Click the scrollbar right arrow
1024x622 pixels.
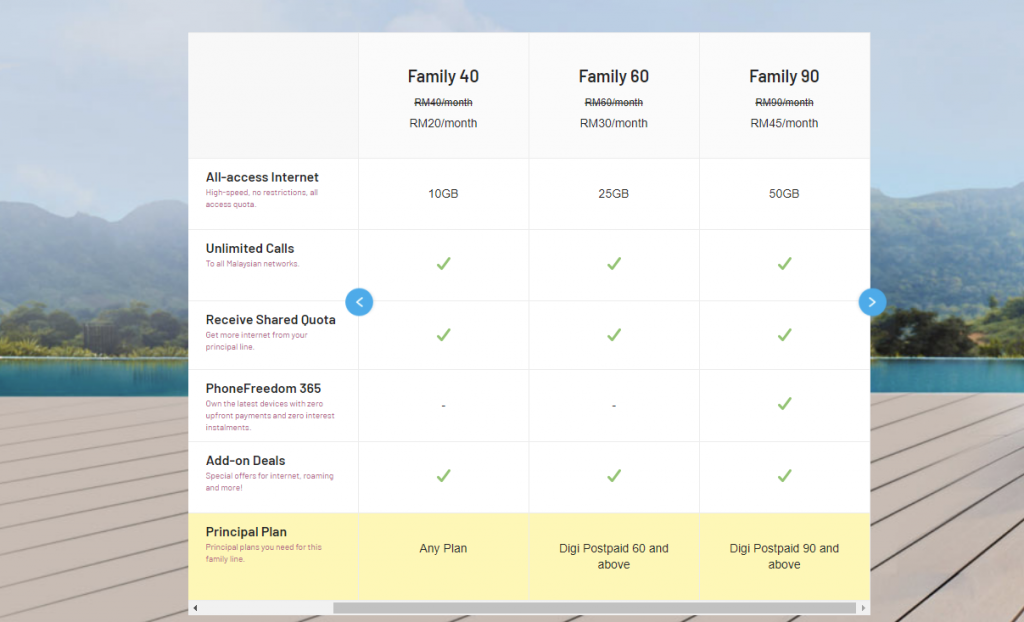coord(863,608)
